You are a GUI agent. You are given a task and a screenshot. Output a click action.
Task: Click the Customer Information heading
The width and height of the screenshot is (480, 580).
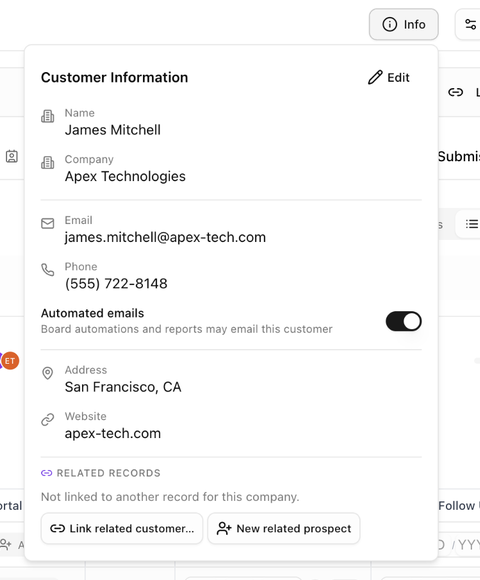[x=115, y=77]
